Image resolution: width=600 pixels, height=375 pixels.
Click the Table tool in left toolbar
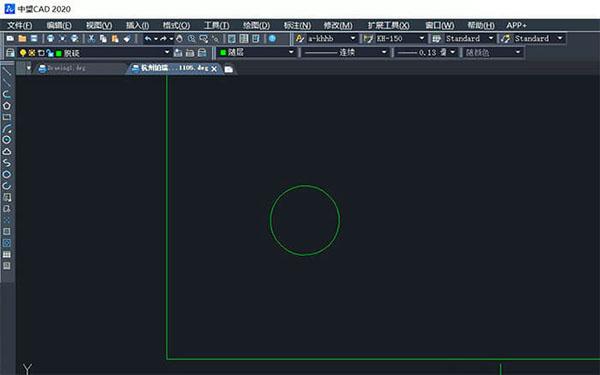tap(7, 254)
